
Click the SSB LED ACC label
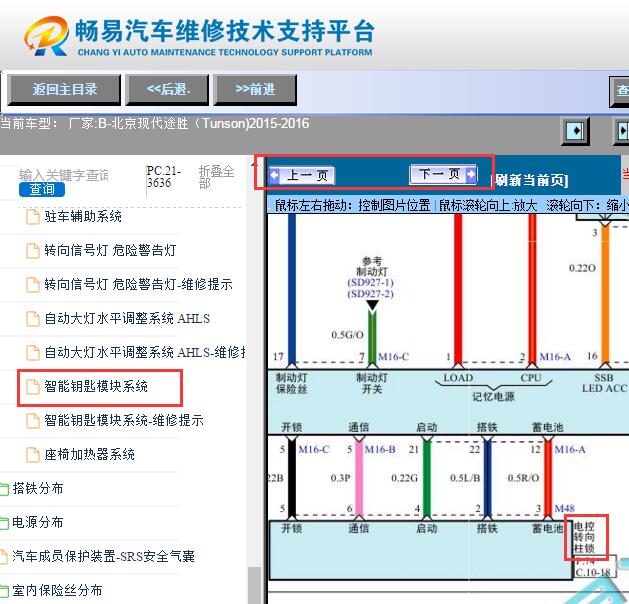pyautogui.click(x=604, y=383)
